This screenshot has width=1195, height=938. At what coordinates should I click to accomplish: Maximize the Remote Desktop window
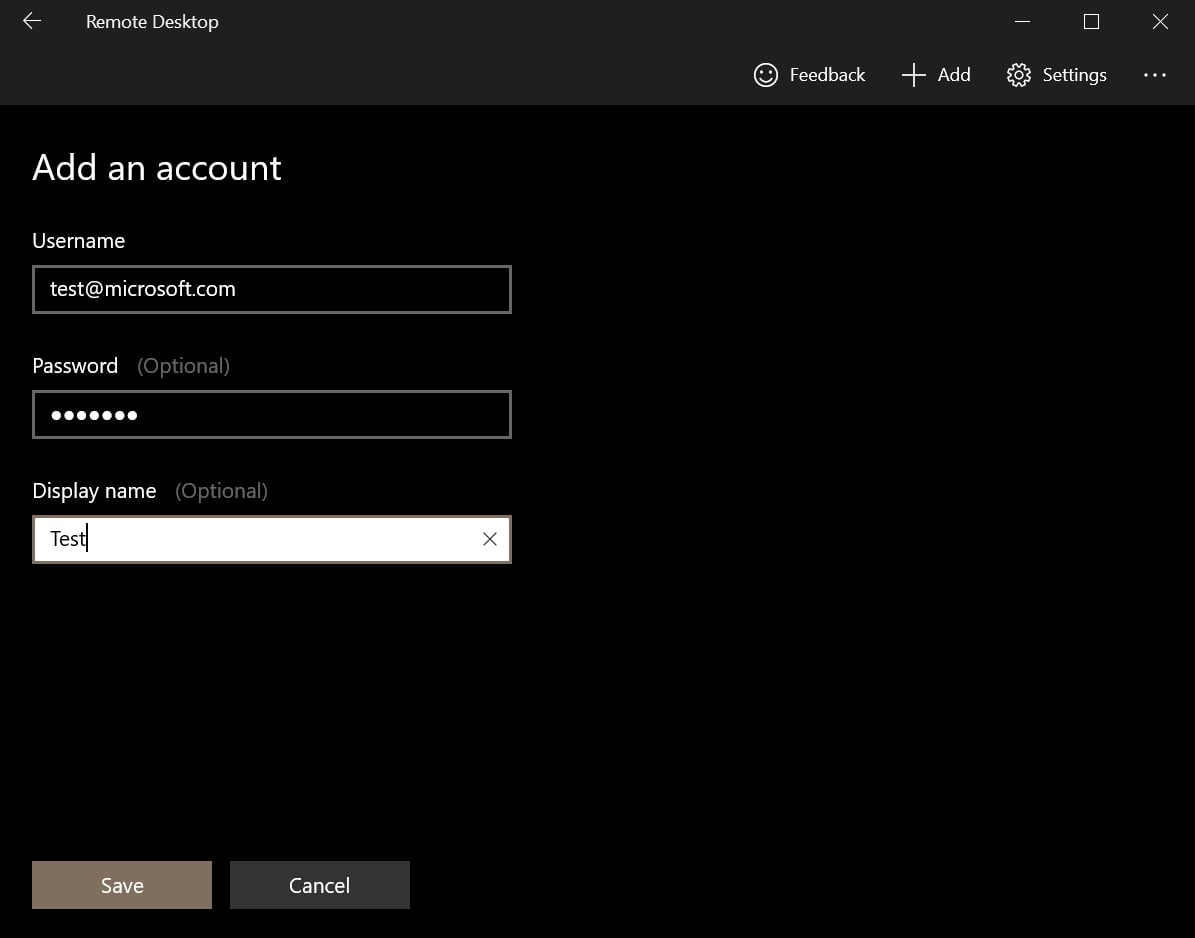coord(1091,21)
